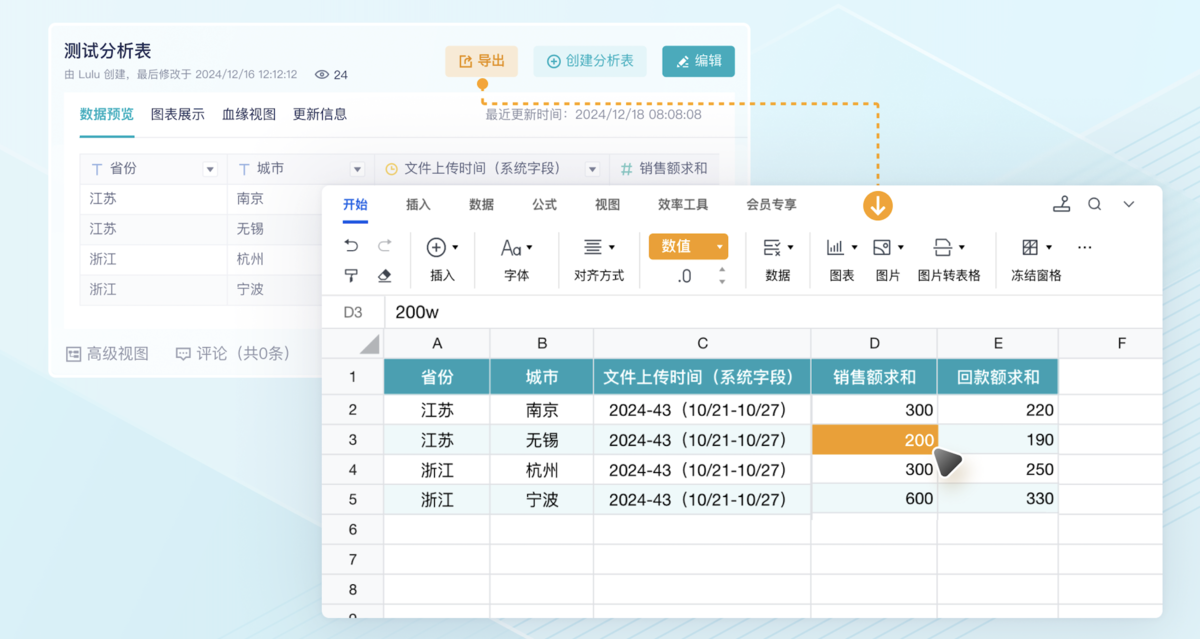This screenshot has width=1200, height=639.
Task: Open the 血缘视图 tab
Action: 247,114
